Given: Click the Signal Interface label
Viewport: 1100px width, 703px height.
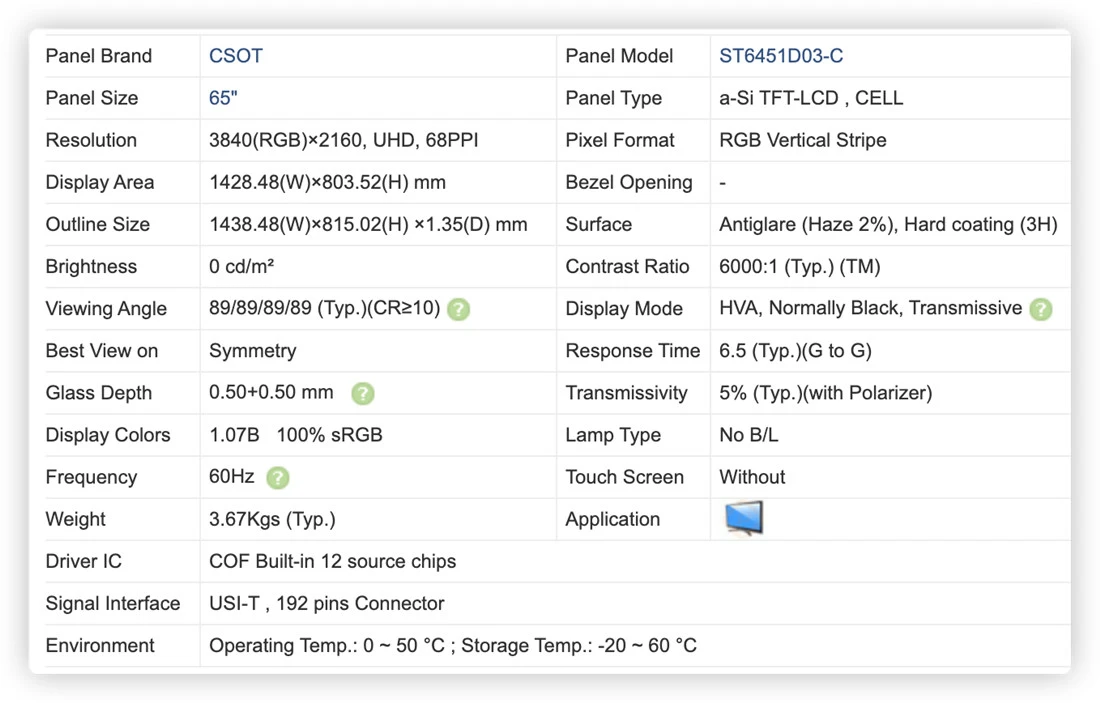Looking at the screenshot, I should [113, 603].
